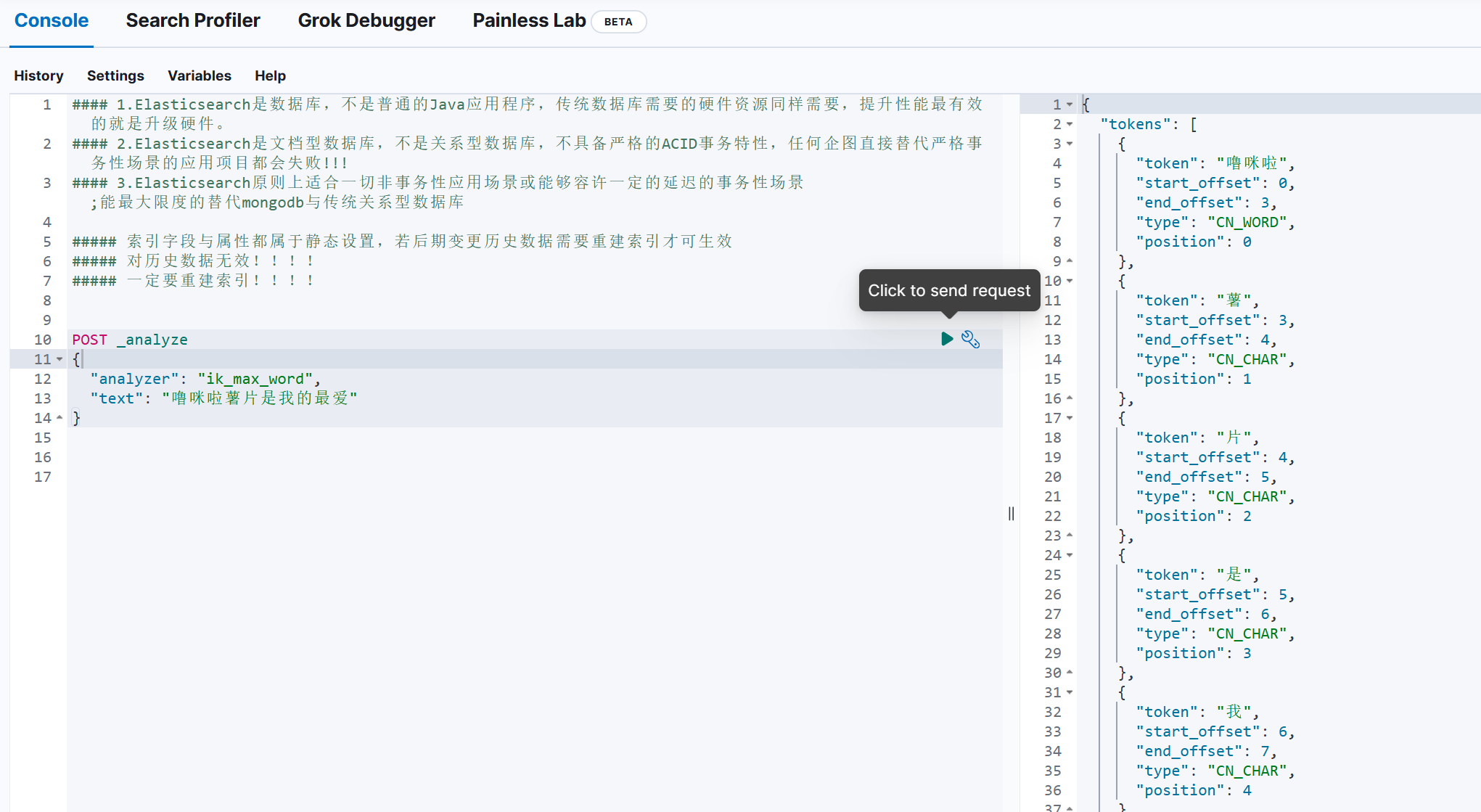Open the Help menu
The image size is (1481, 812).
pos(270,75)
